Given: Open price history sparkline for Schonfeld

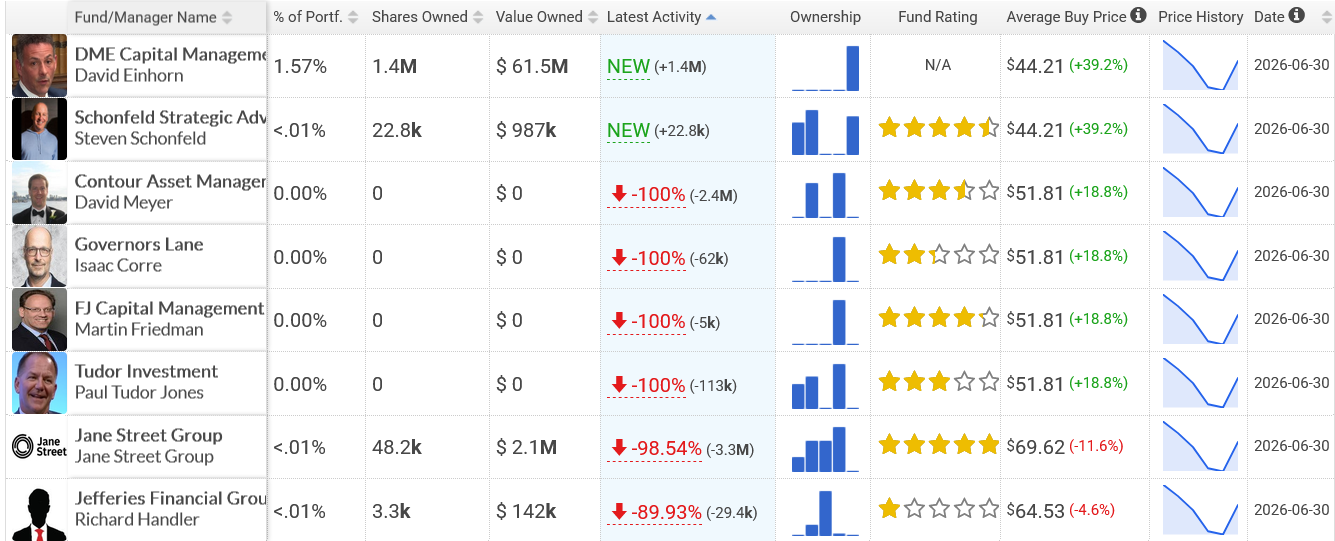Looking at the screenshot, I should pos(1200,130).
